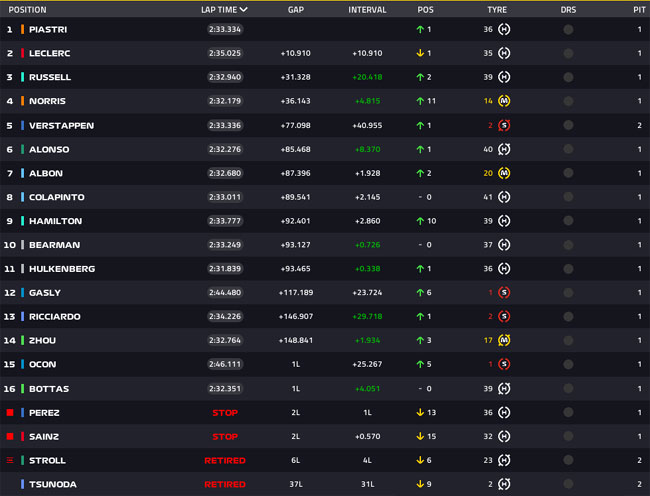650x496 pixels.
Task: Click Hamilton's DRS indicator dot
Action: click(568, 221)
